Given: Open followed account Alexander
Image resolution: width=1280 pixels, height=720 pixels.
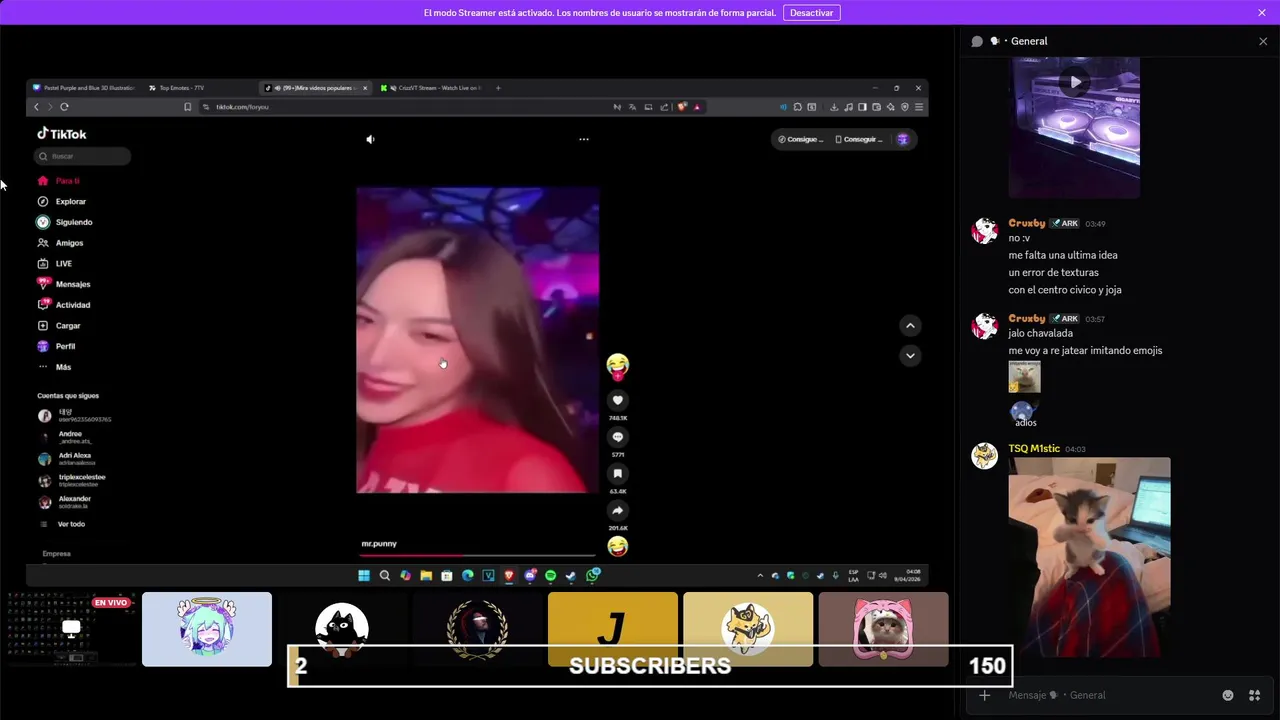Looking at the screenshot, I should click(x=65, y=502).
